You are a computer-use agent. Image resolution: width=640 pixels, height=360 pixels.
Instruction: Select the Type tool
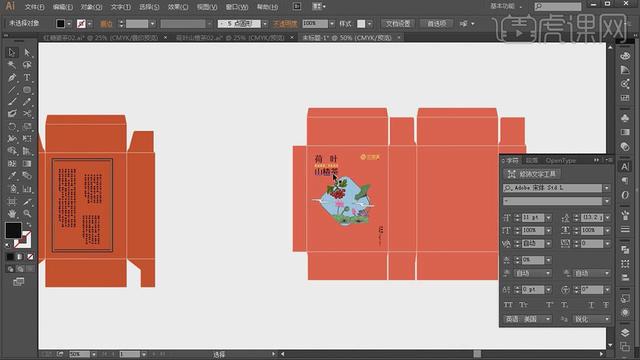[x=27, y=77]
